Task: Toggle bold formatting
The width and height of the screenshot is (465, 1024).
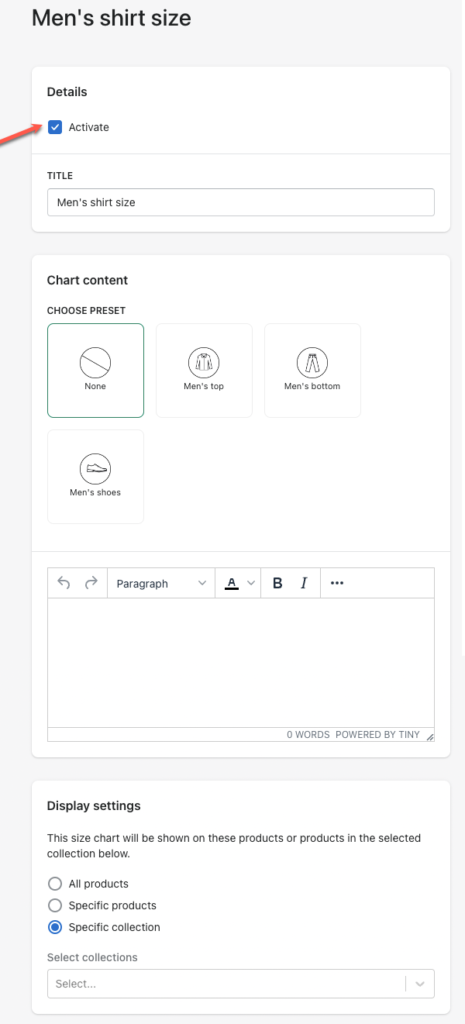Action: [x=278, y=583]
